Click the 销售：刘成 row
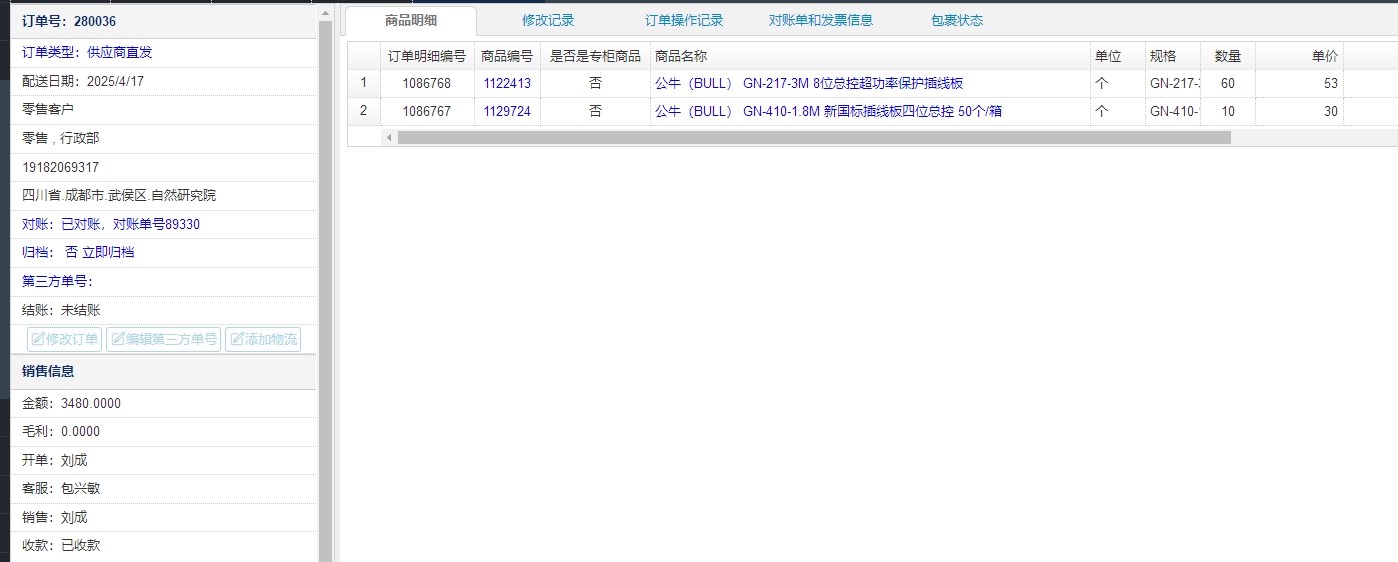 point(164,517)
